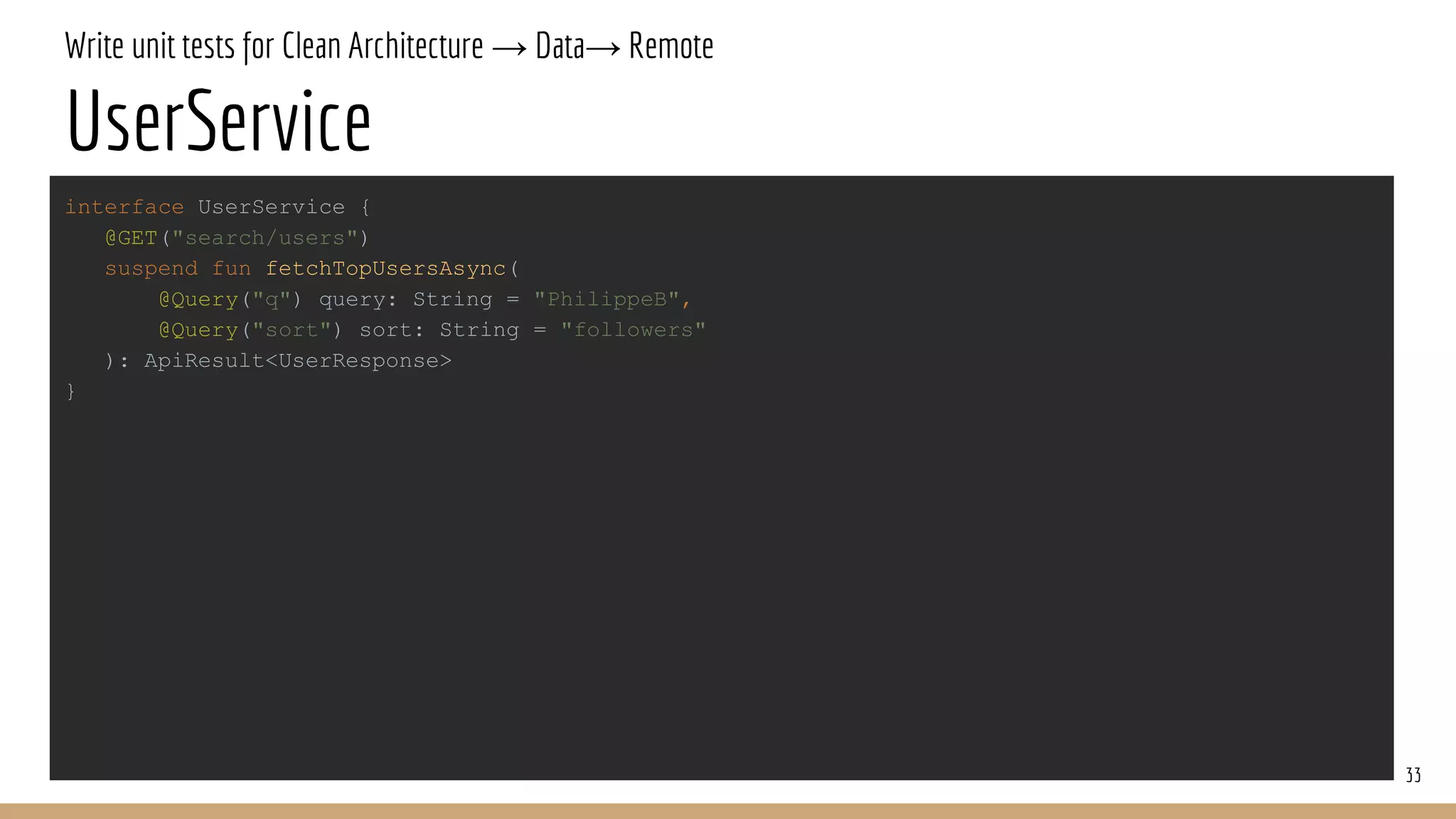The image size is (1456, 819).
Task: Click the slide number 33
Action: pos(1413,775)
